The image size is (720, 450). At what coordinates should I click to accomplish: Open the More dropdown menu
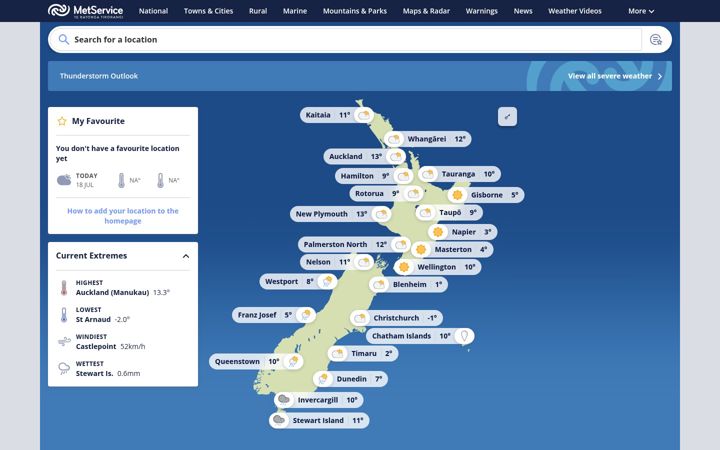pyautogui.click(x=641, y=11)
